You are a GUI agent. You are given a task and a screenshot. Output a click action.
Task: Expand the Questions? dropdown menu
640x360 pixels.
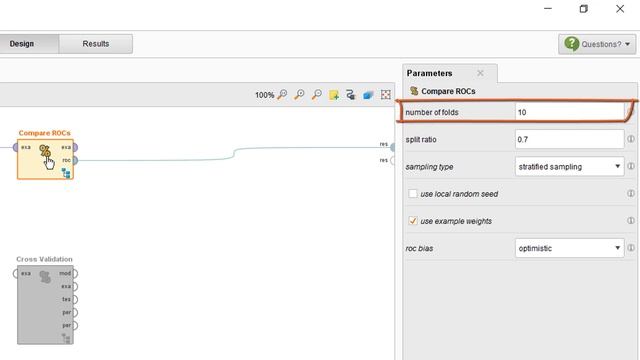tap(597, 44)
